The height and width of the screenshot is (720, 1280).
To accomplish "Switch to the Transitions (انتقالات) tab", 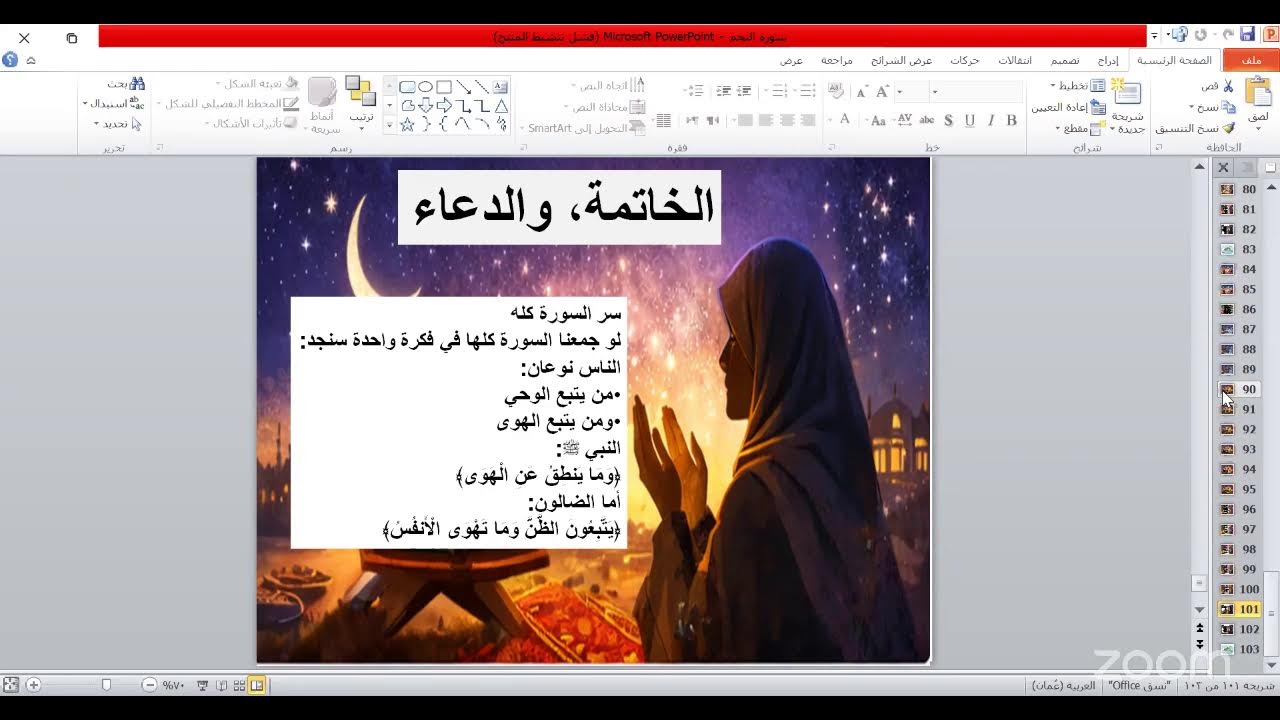I will pyautogui.click(x=1015, y=60).
